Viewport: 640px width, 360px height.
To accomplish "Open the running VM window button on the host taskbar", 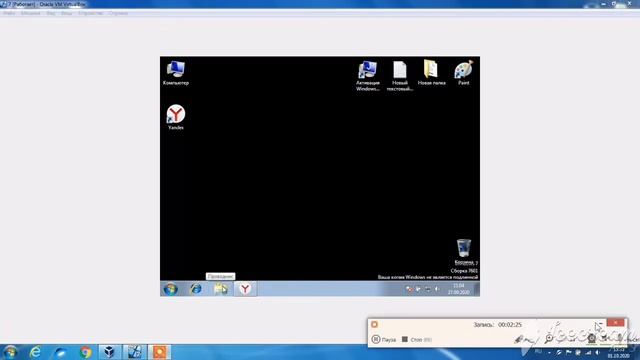I will 135,352.
